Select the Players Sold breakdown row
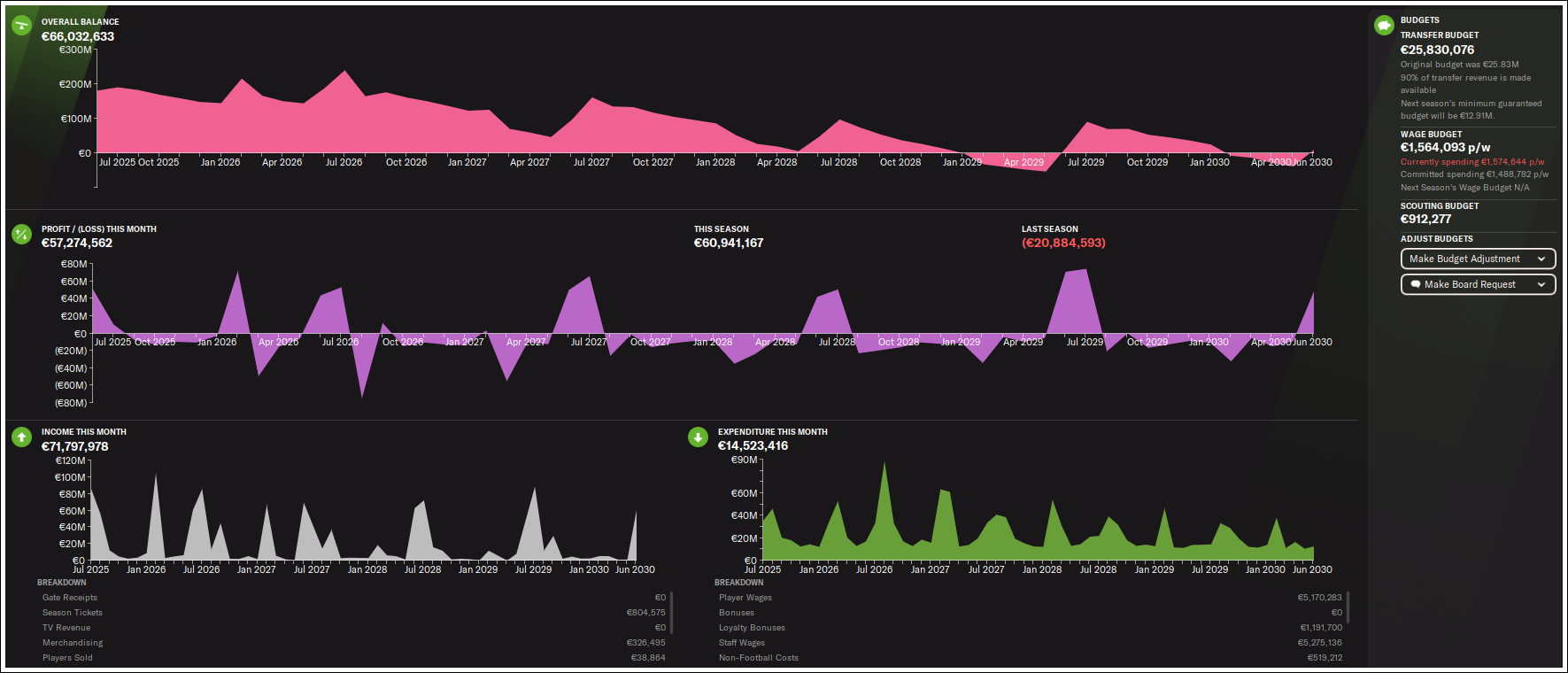 pos(354,658)
